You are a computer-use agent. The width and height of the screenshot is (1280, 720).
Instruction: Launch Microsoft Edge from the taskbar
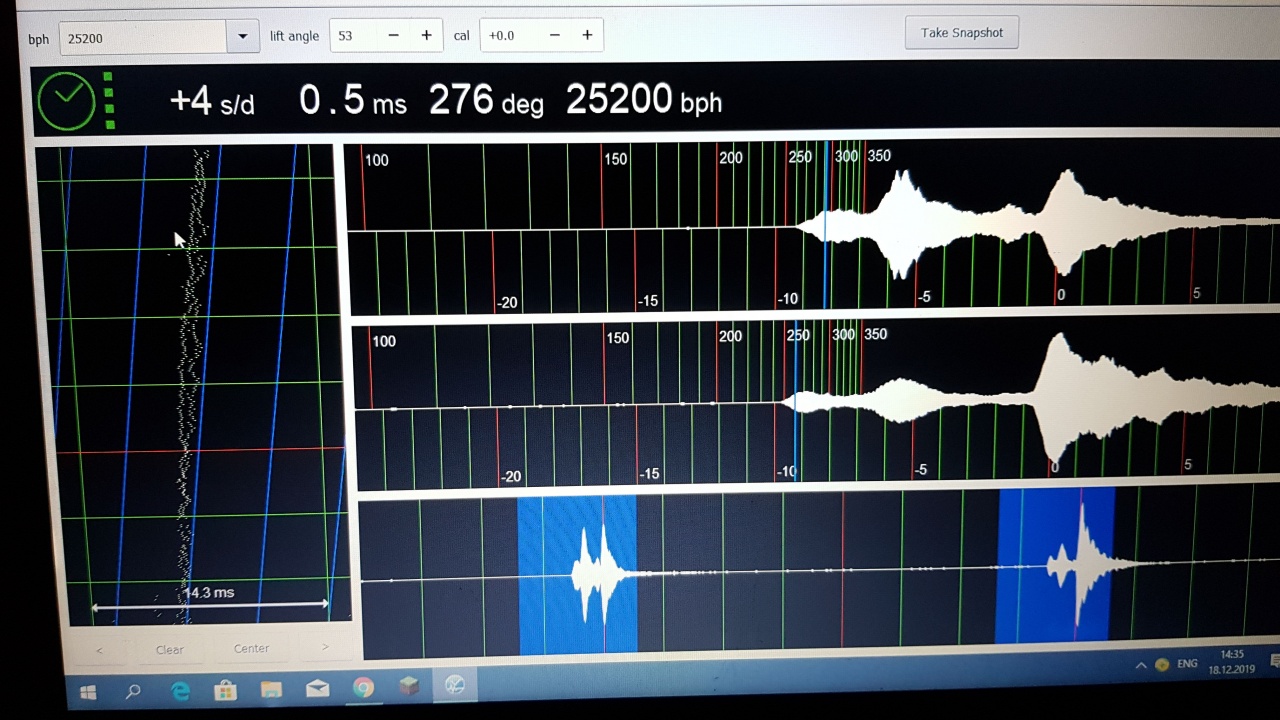[x=180, y=690]
